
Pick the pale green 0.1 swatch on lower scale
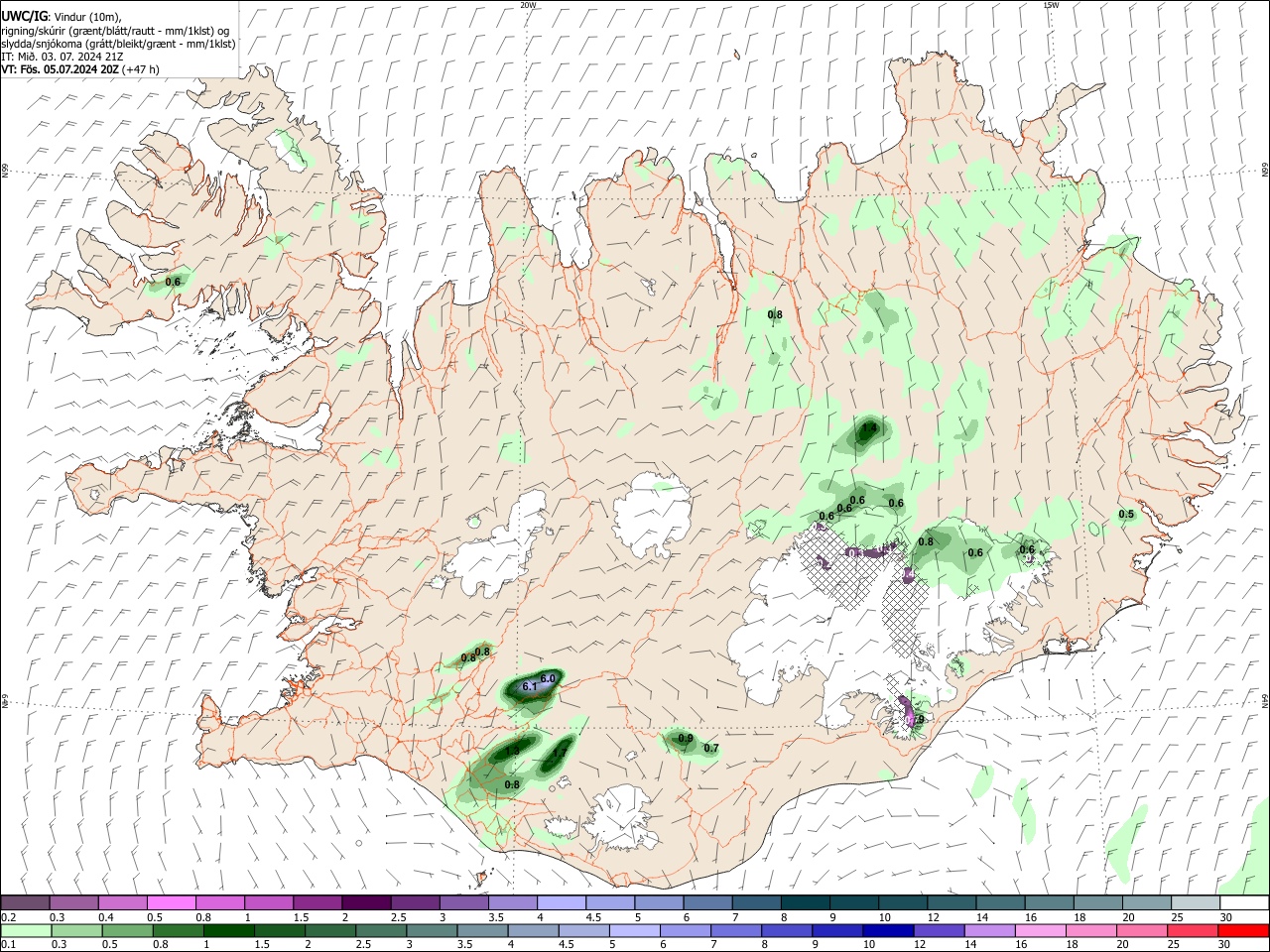25,930
